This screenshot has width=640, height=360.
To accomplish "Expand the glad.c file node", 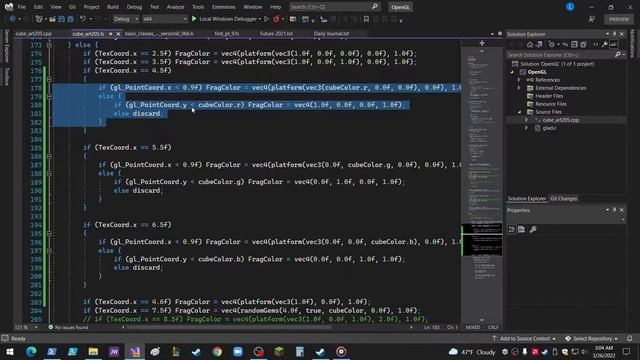I will 527,128.
